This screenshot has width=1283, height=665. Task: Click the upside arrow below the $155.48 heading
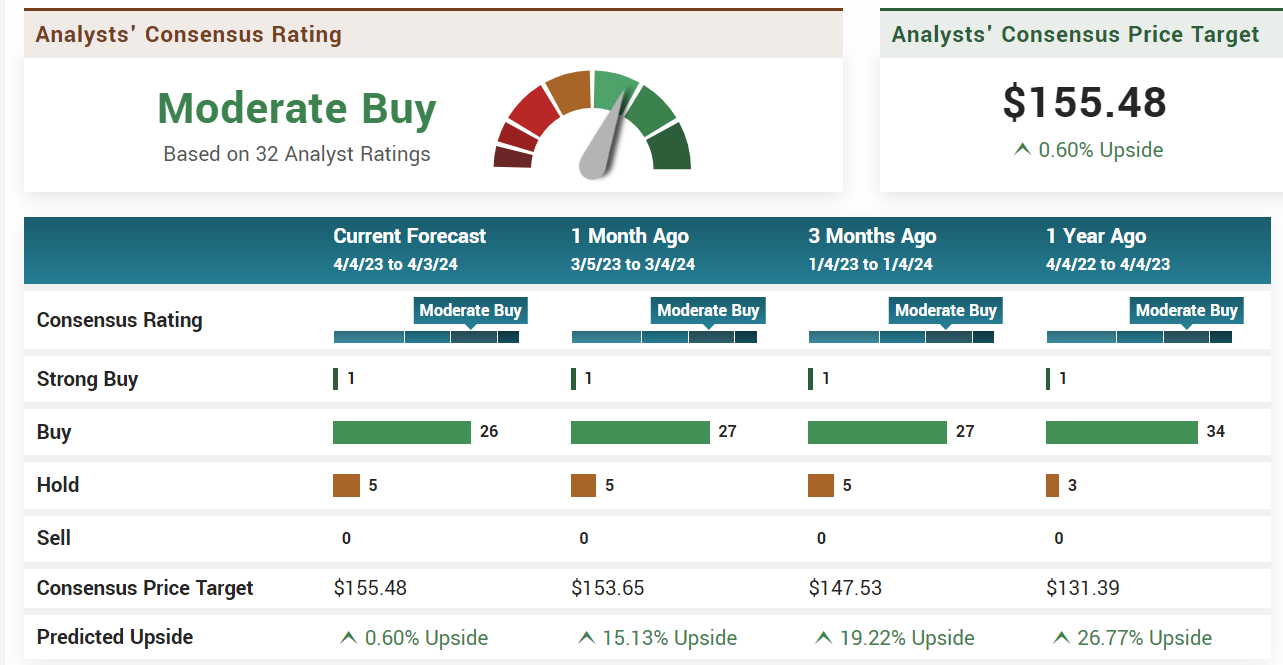tap(1022, 150)
